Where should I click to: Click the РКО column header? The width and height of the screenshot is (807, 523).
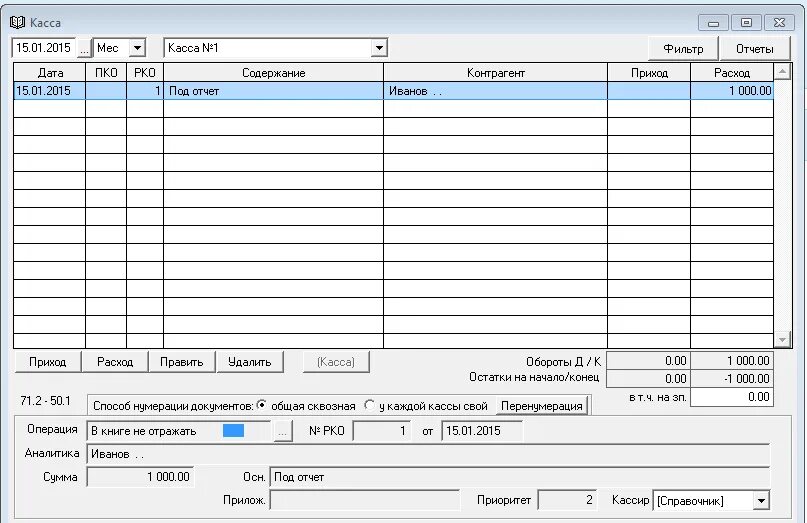[145, 73]
